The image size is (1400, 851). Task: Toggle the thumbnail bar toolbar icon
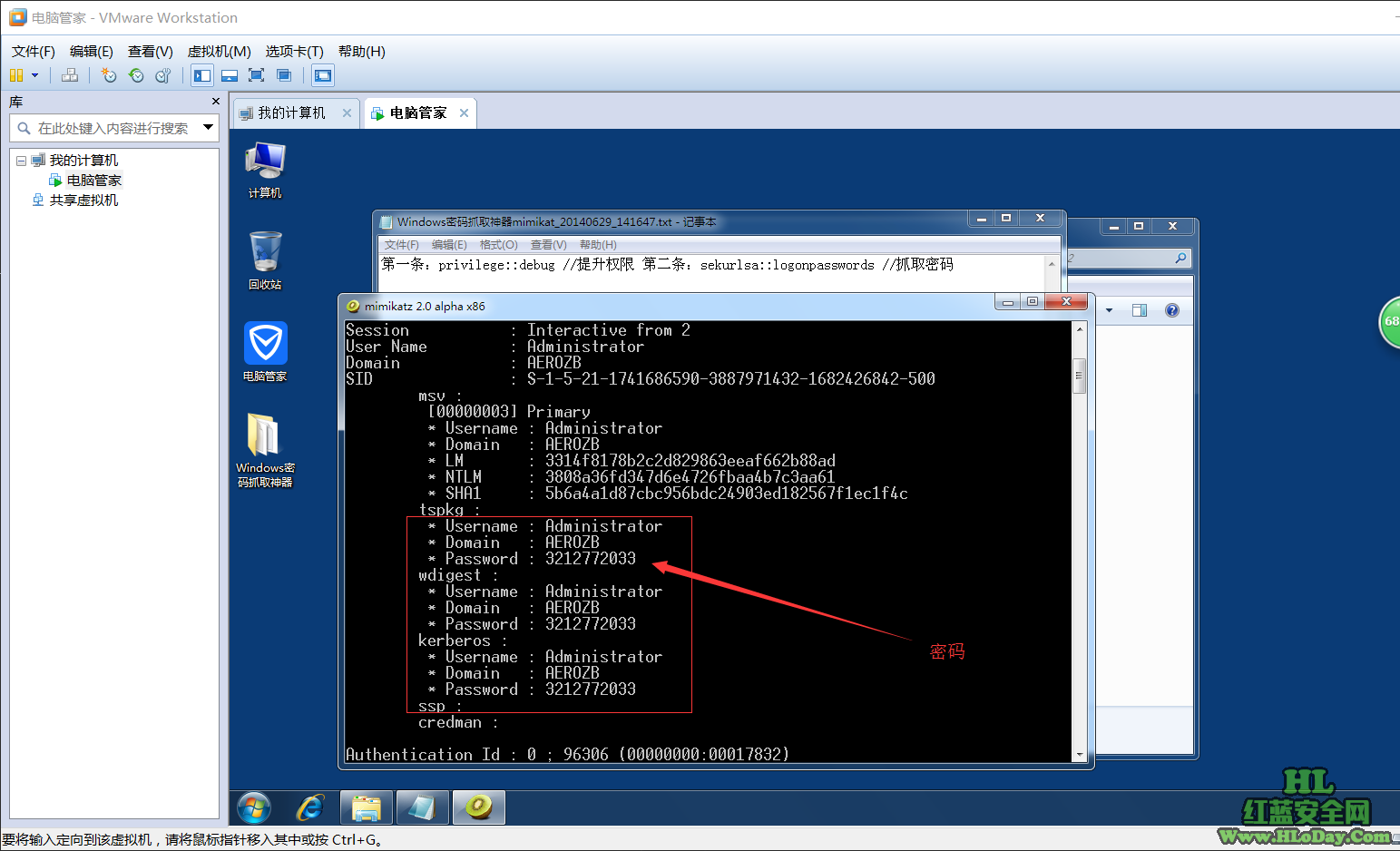(230, 75)
